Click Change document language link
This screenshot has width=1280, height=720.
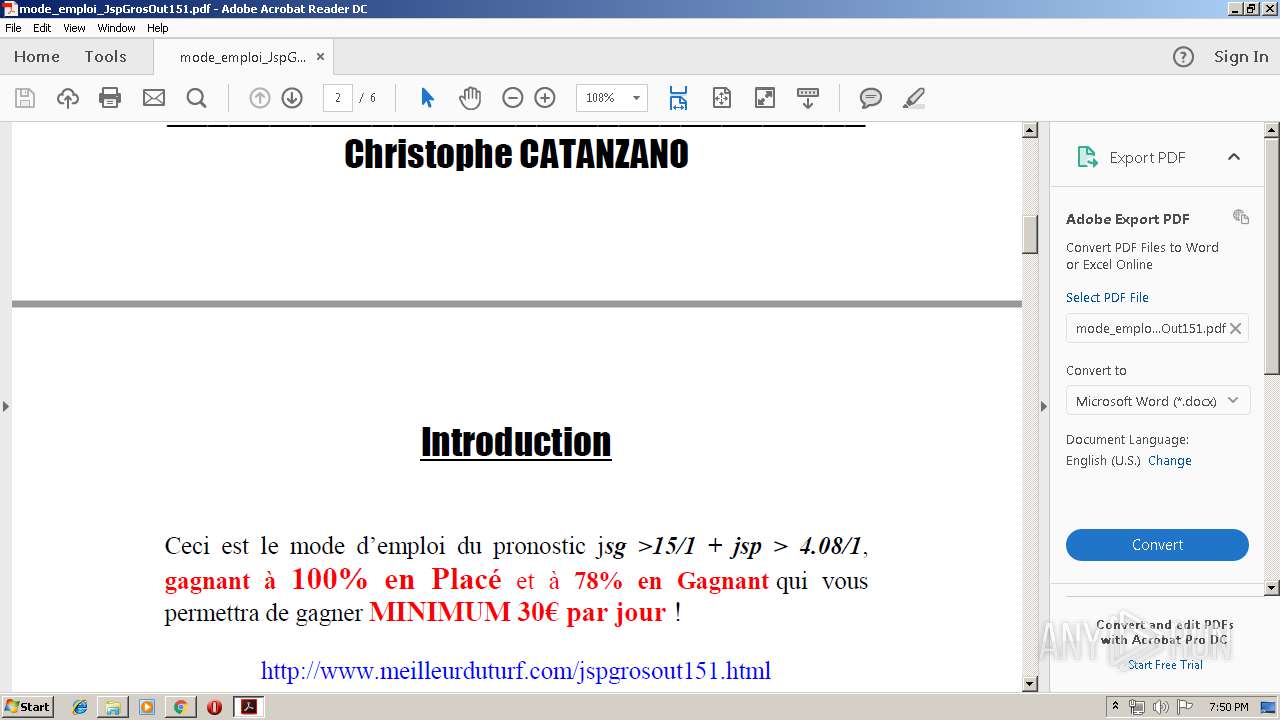(1170, 461)
